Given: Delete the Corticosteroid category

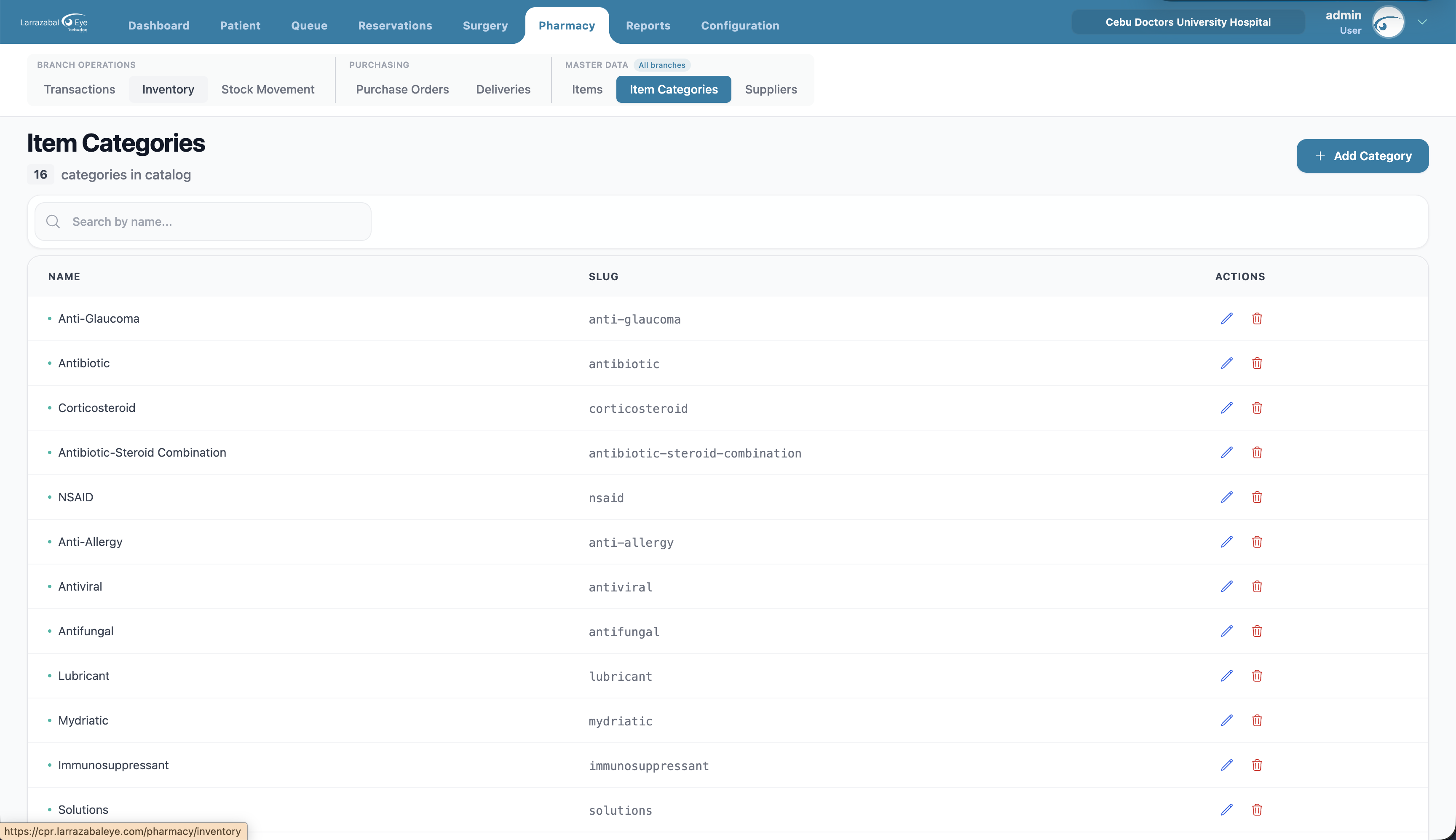Looking at the screenshot, I should [x=1257, y=408].
